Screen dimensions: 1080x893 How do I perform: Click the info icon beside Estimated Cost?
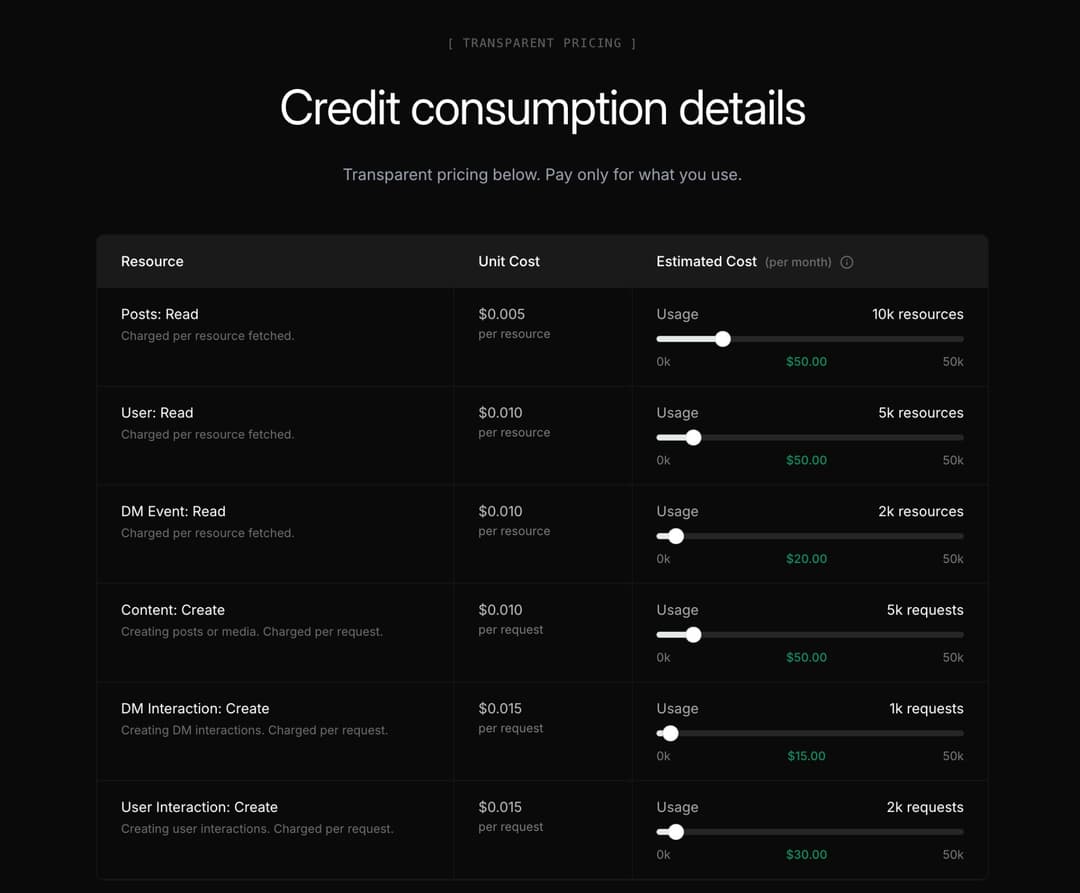[846, 262]
